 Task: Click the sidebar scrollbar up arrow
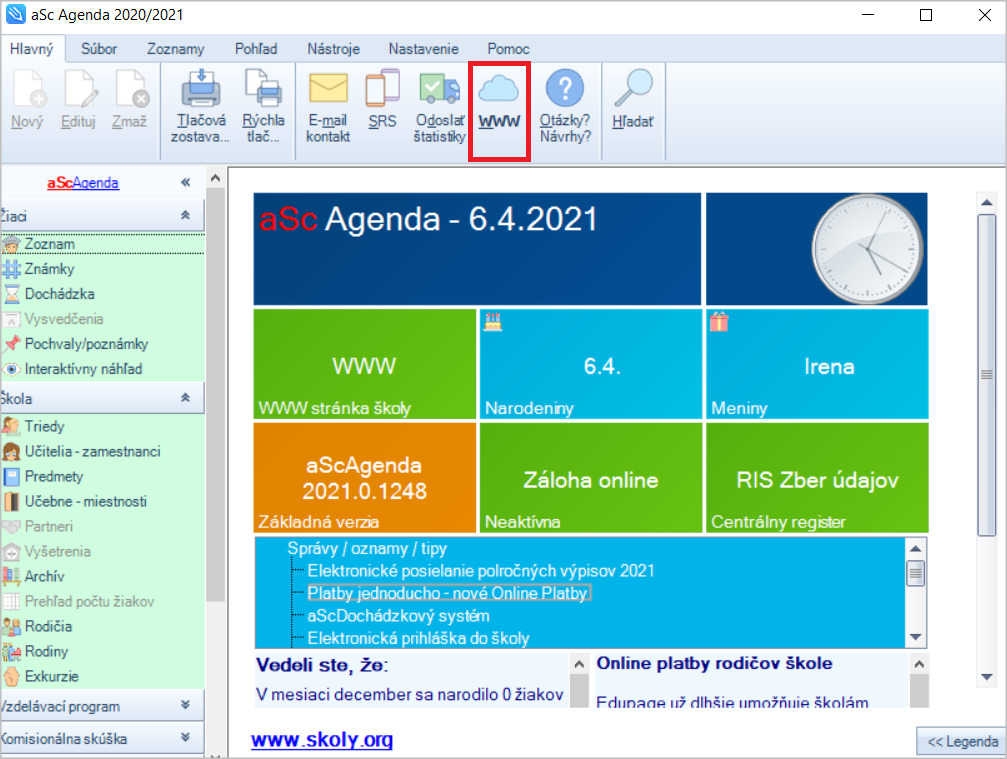click(216, 178)
